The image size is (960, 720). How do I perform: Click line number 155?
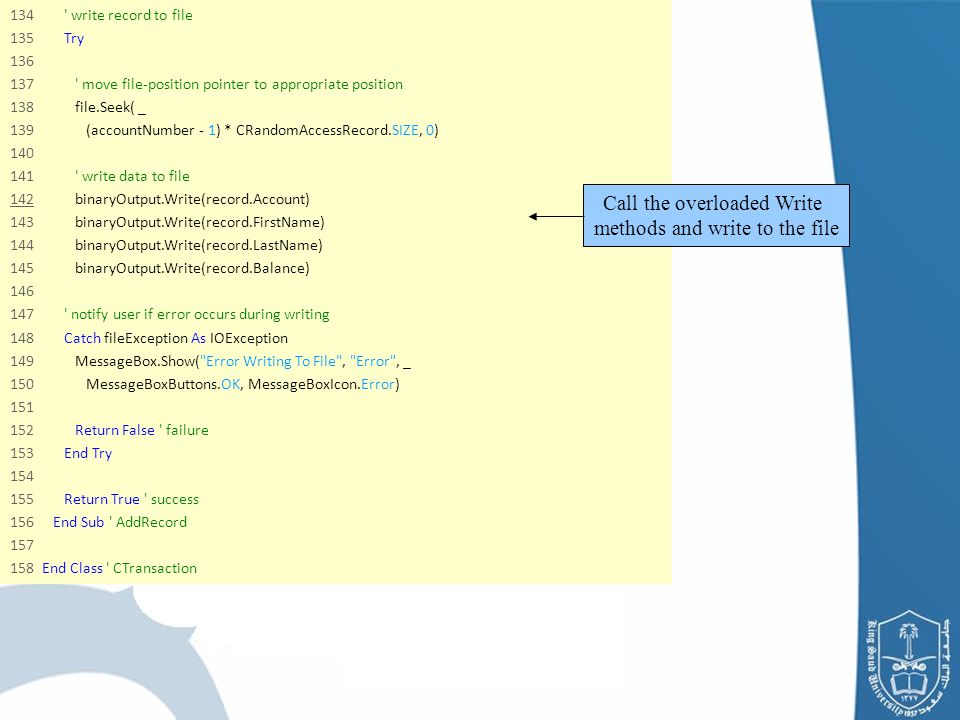coord(22,500)
